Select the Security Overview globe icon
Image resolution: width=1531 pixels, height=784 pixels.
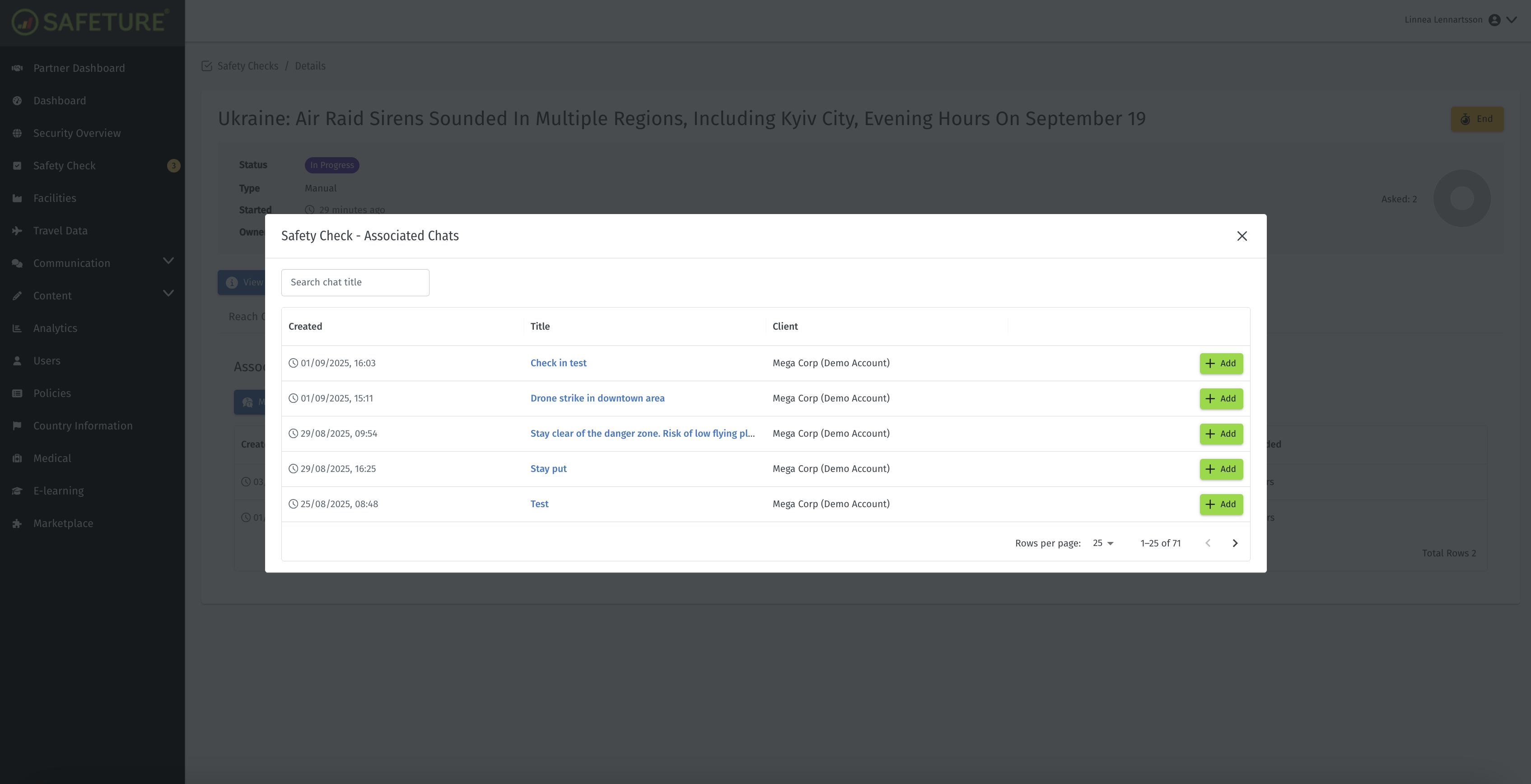point(17,133)
